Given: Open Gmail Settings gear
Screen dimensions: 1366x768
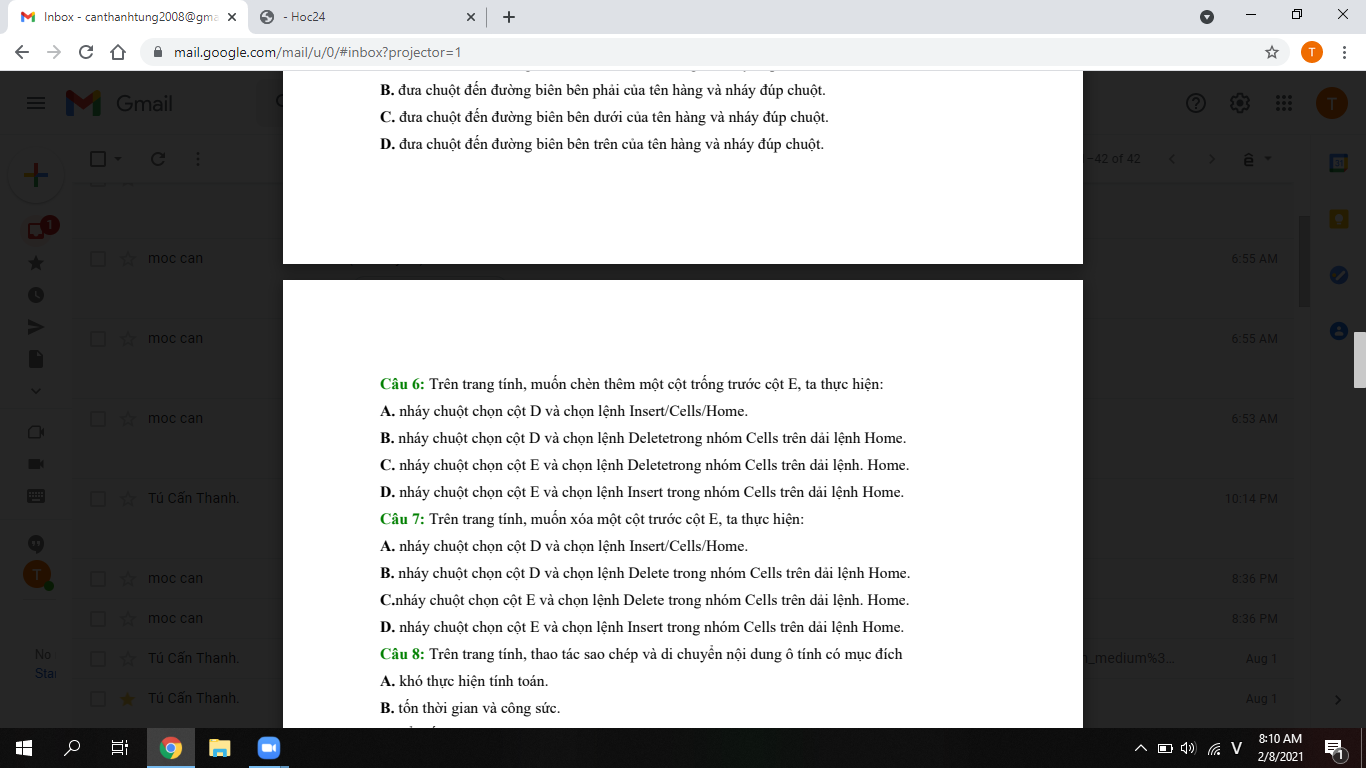Looking at the screenshot, I should [1240, 103].
